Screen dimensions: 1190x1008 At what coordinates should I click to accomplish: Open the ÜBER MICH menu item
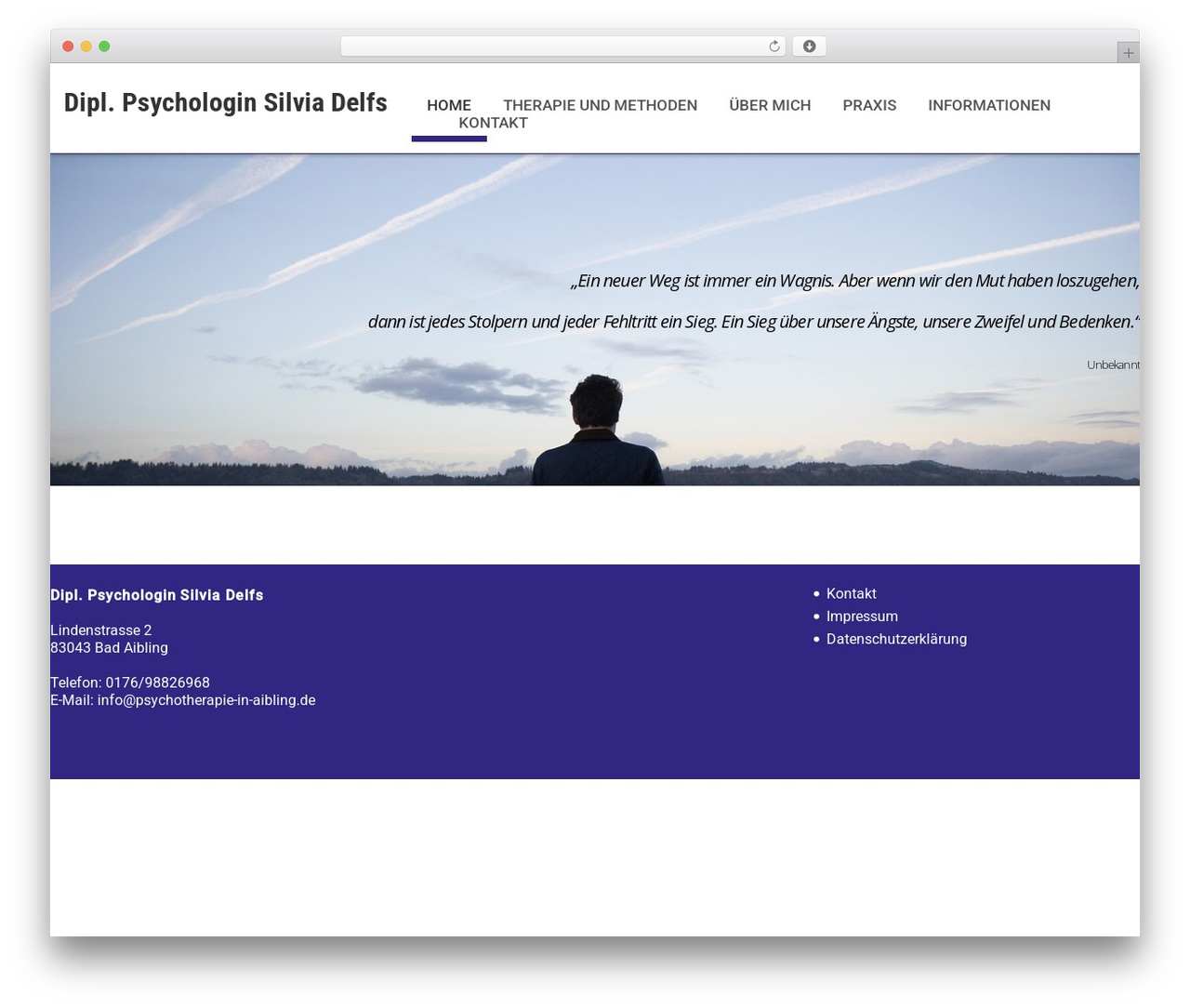pos(770,105)
